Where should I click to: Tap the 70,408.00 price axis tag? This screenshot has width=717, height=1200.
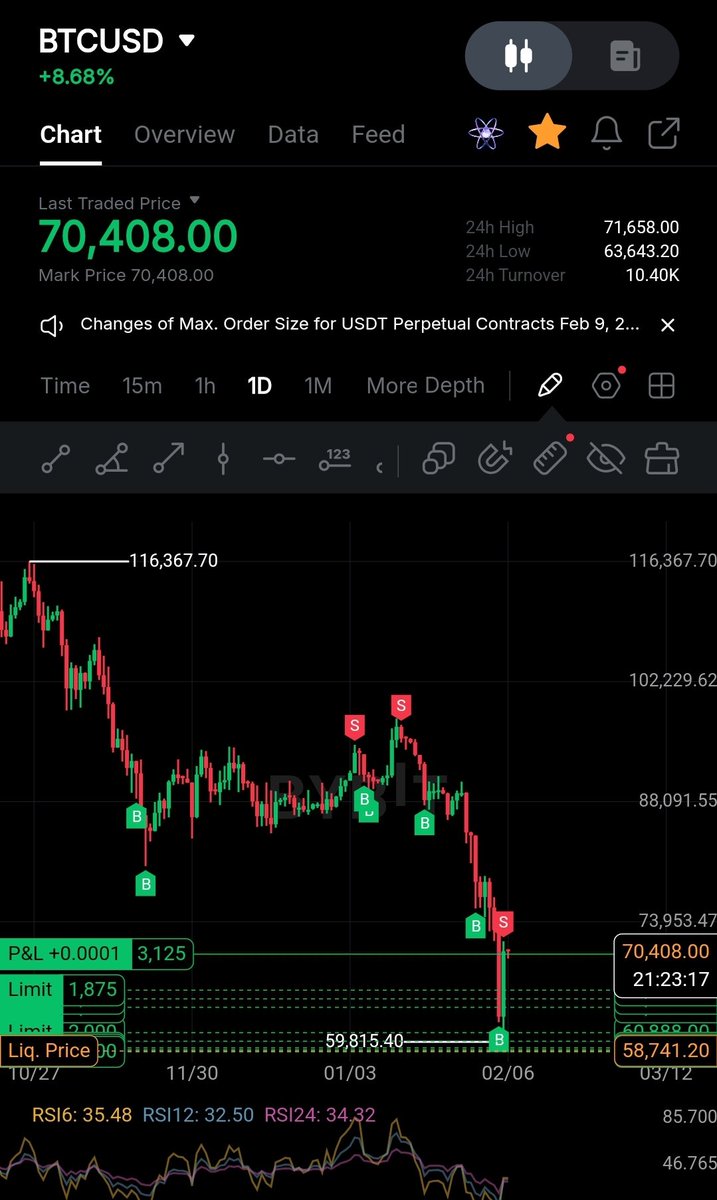(666, 951)
